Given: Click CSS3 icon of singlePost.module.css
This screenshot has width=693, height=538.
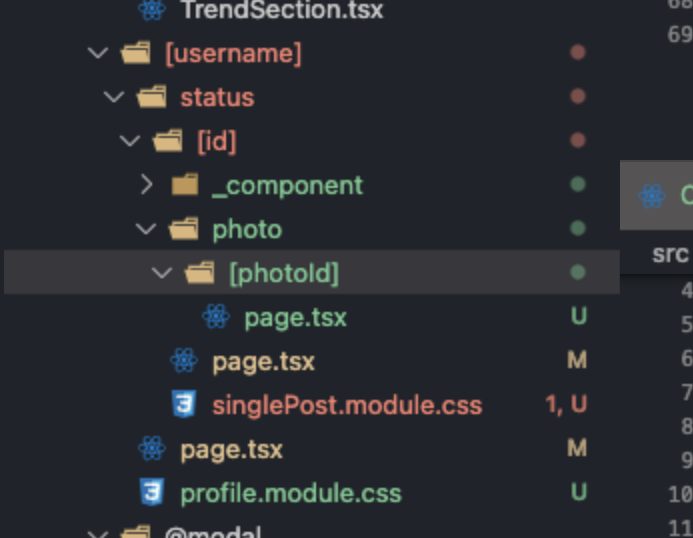Looking at the screenshot, I should pyautogui.click(x=184, y=404).
